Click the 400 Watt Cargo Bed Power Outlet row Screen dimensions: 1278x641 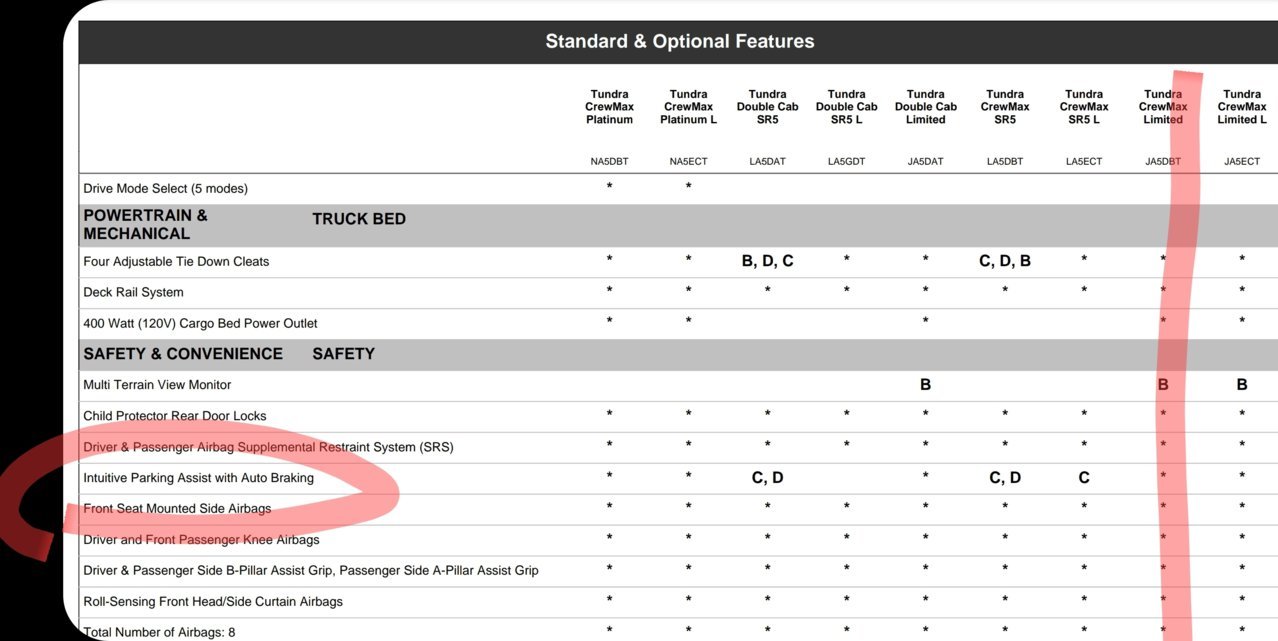(679, 323)
